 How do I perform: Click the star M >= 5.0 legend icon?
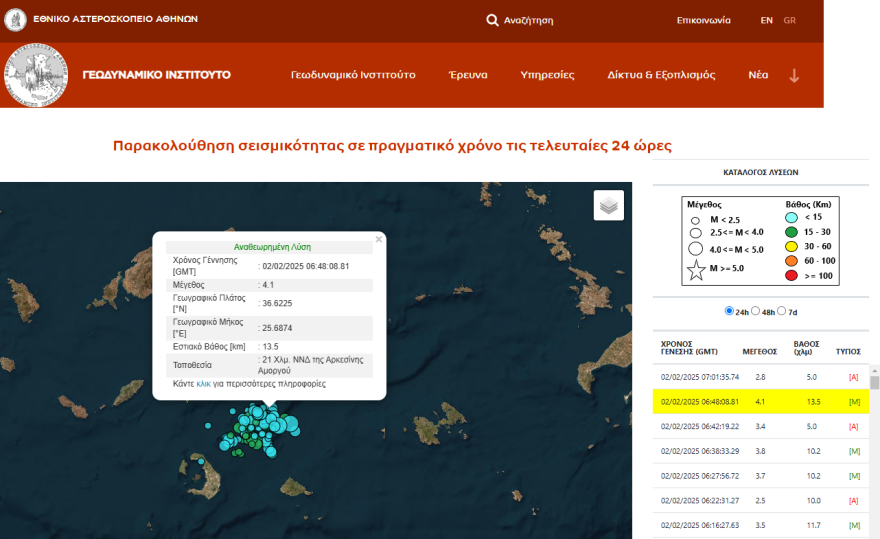[696, 268]
